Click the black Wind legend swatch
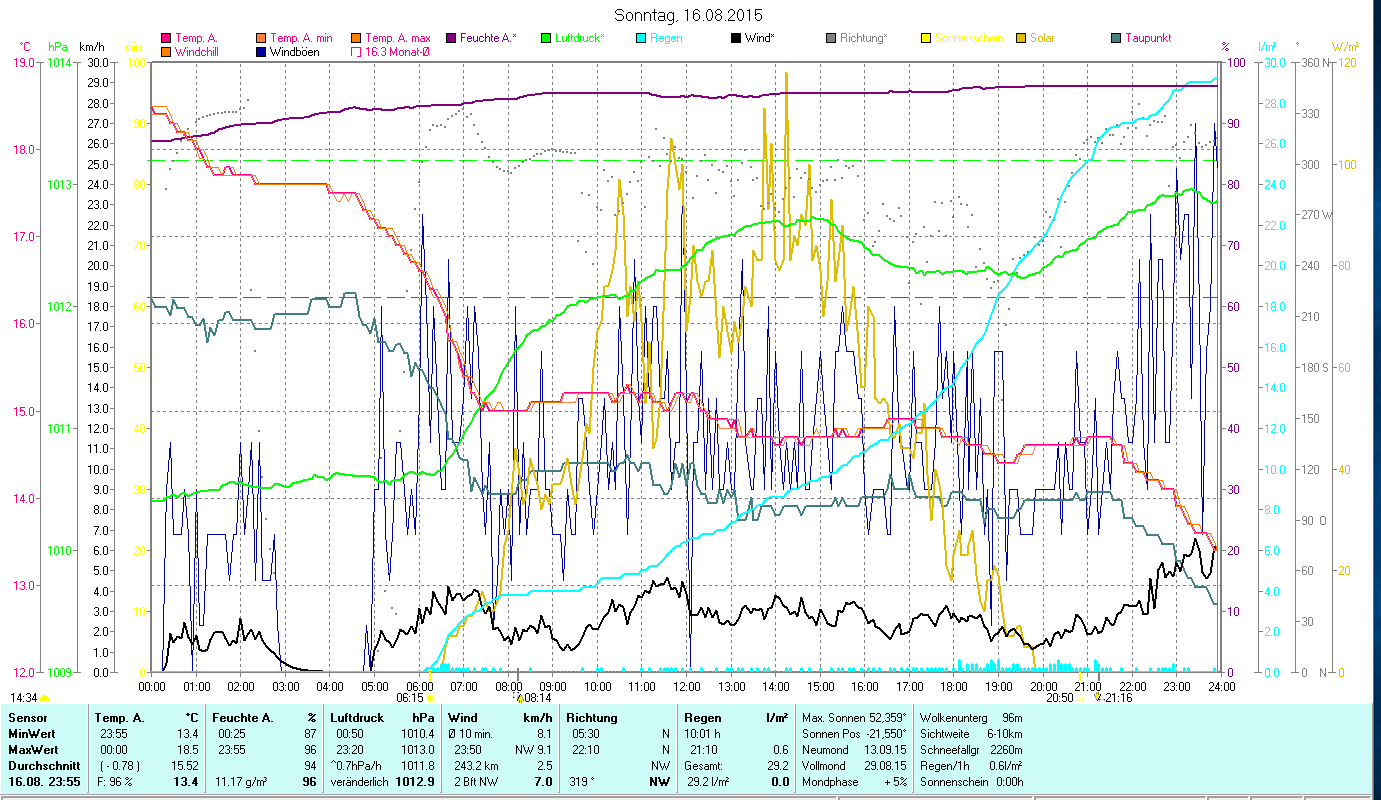 736,38
